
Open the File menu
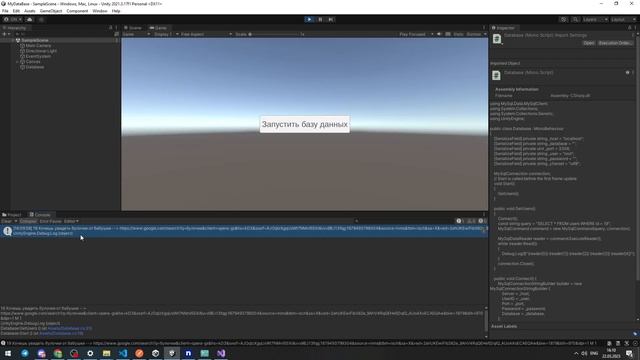click(x=5, y=11)
